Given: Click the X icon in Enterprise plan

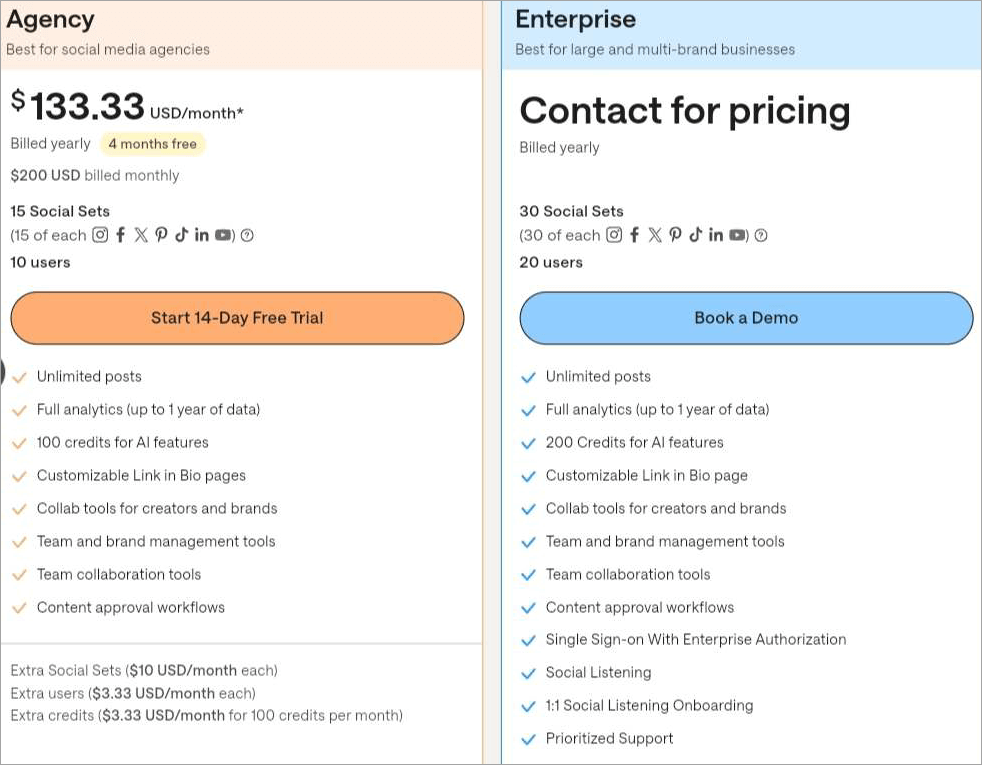Looking at the screenshot, I should point(655,235).
